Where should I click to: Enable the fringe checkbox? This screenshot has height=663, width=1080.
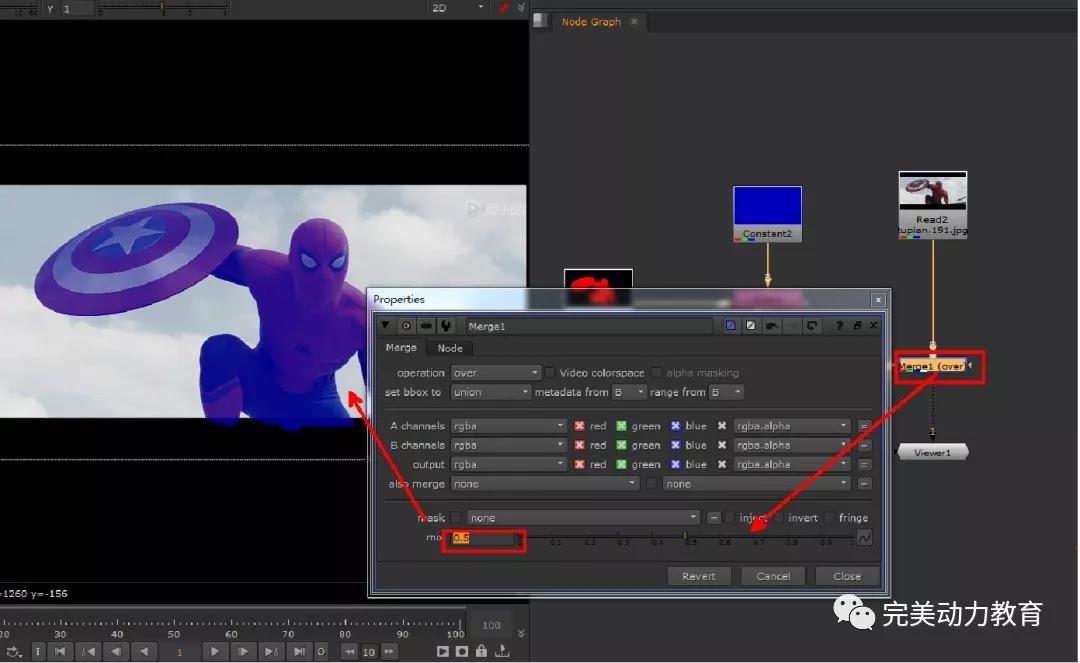pyautogui.click(x=830, y=518)
